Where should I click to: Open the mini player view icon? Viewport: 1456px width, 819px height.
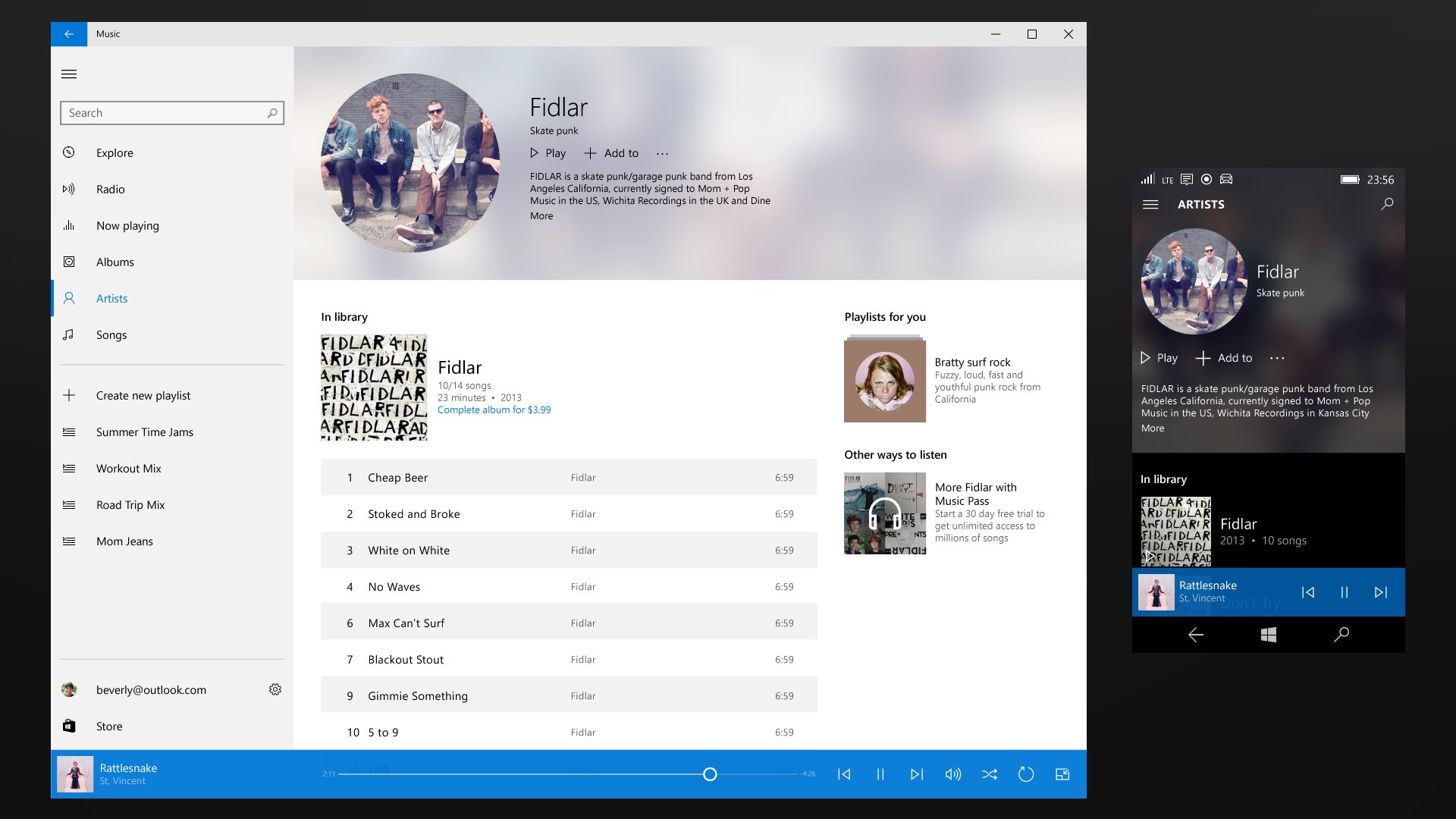pyautogui.click(x=1062, y=774)
